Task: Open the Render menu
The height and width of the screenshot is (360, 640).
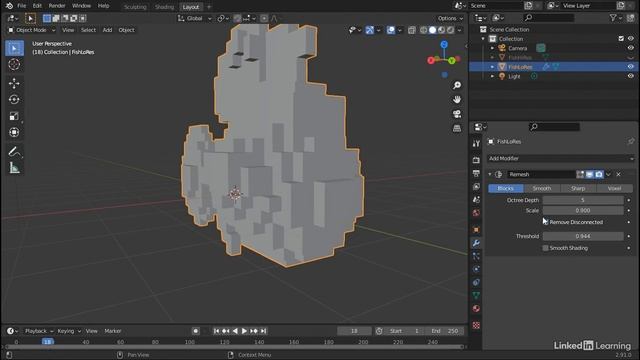Action: tap(57, 6)
